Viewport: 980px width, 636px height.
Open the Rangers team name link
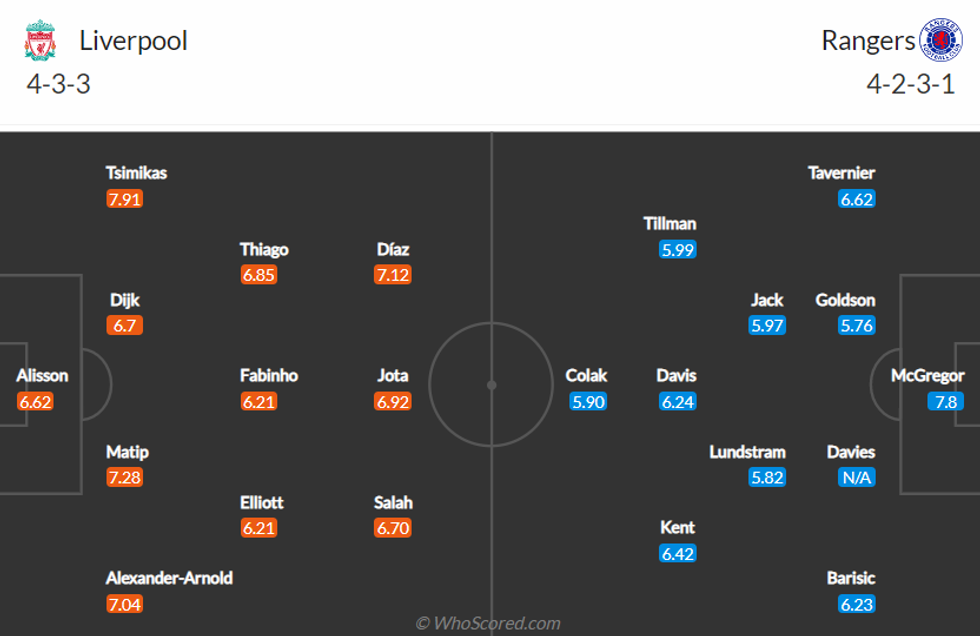(x=868, y=41)
